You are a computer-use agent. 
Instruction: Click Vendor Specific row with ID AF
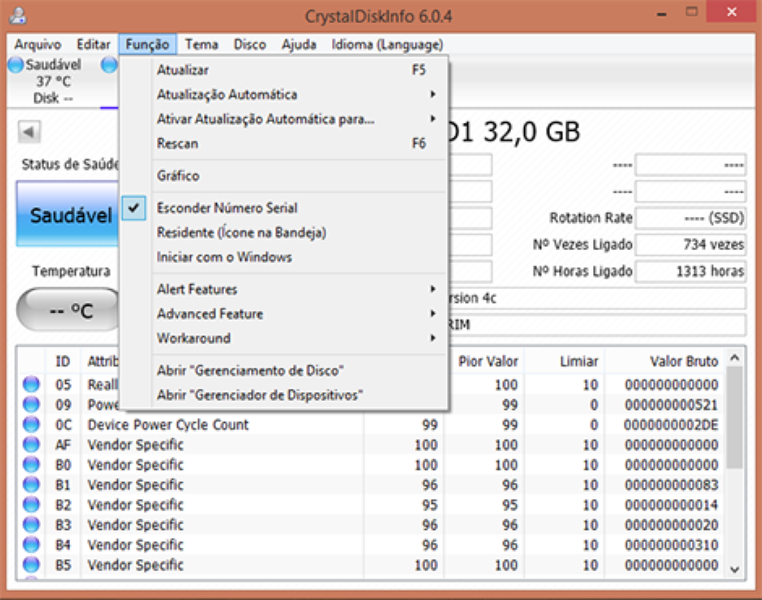372,445
